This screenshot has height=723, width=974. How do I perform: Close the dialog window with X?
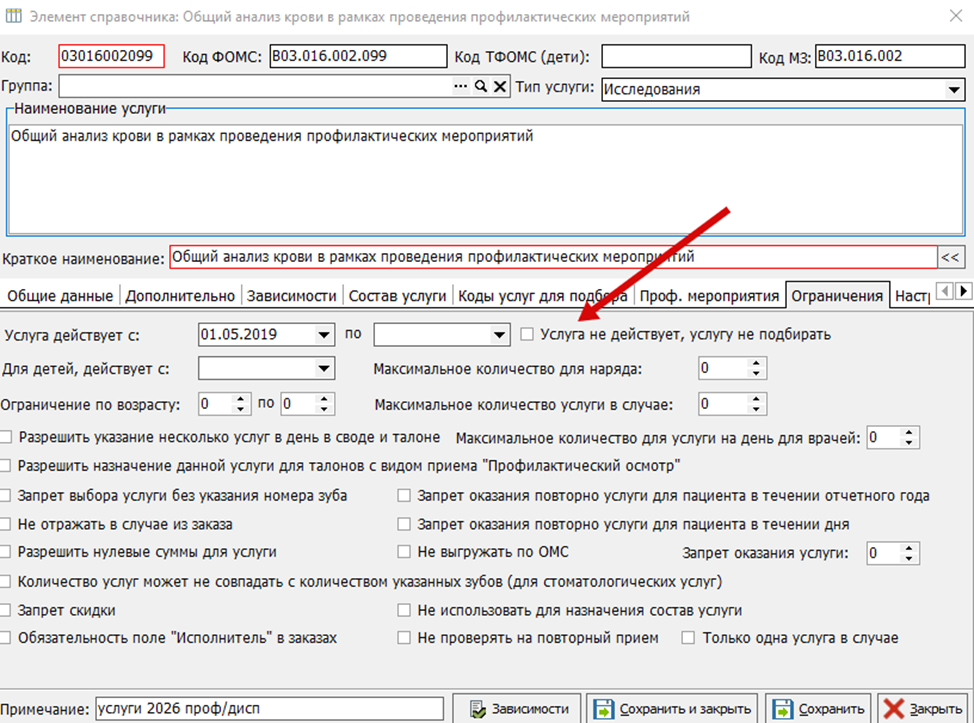pos(956,16)
